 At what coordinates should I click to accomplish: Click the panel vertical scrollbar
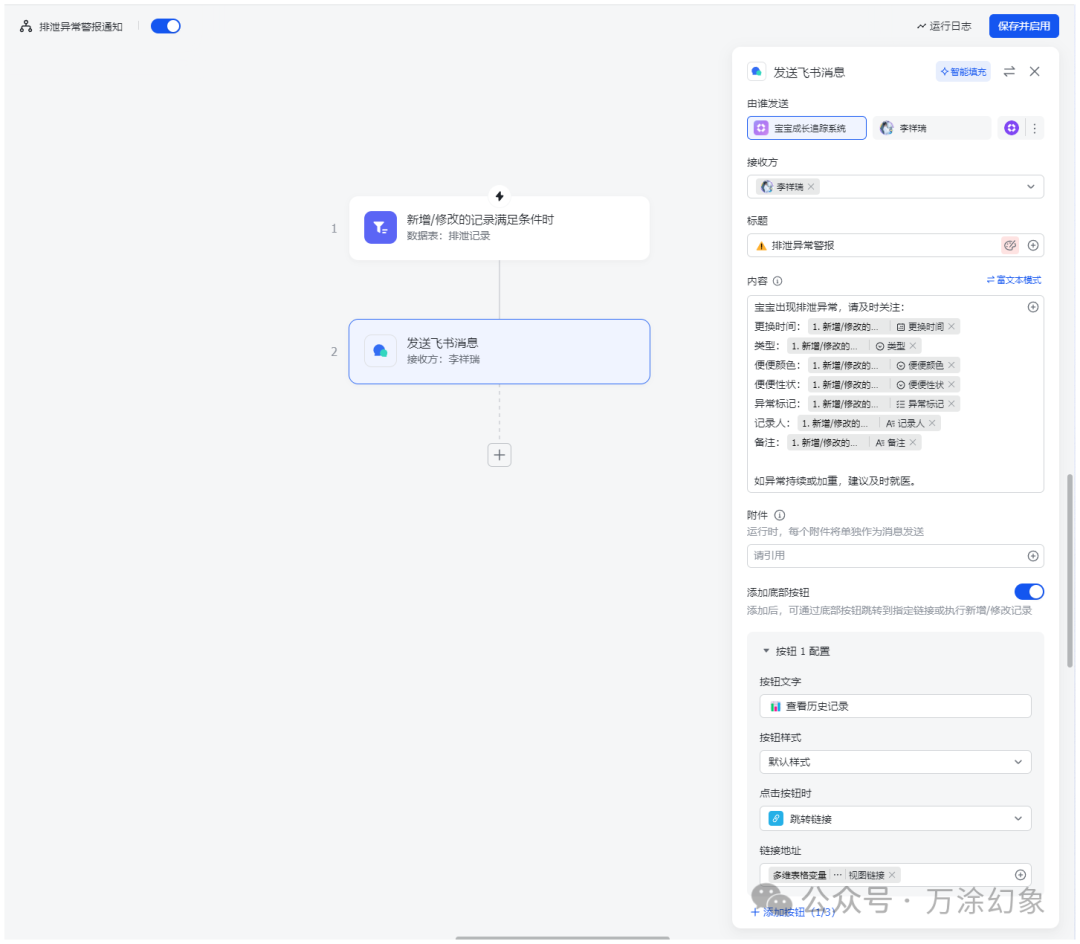point(1070,570)
